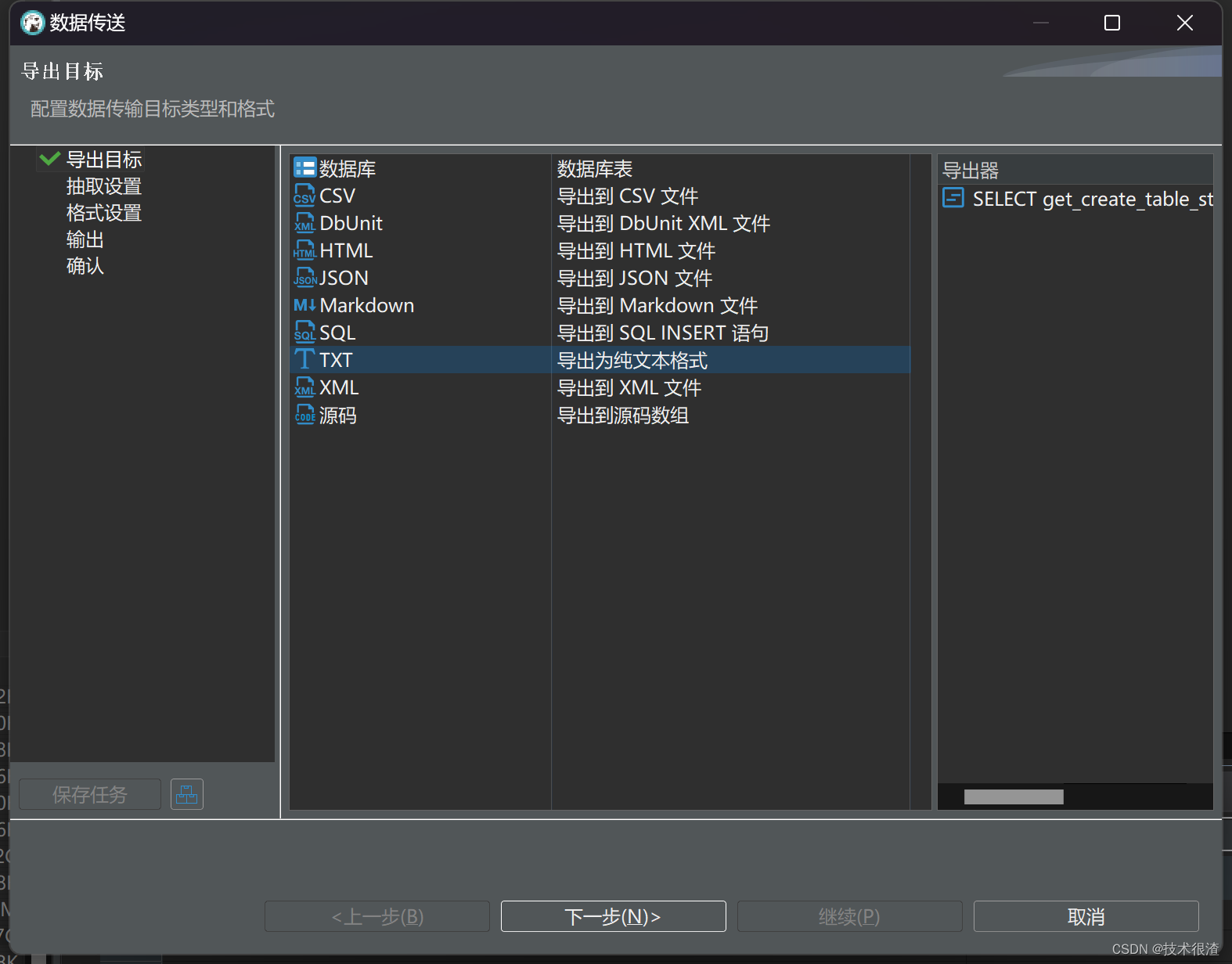Click the exporter list horizontal scrollbar
The height and width of the screenshot is (964, 1232).
pos(1014,797)
